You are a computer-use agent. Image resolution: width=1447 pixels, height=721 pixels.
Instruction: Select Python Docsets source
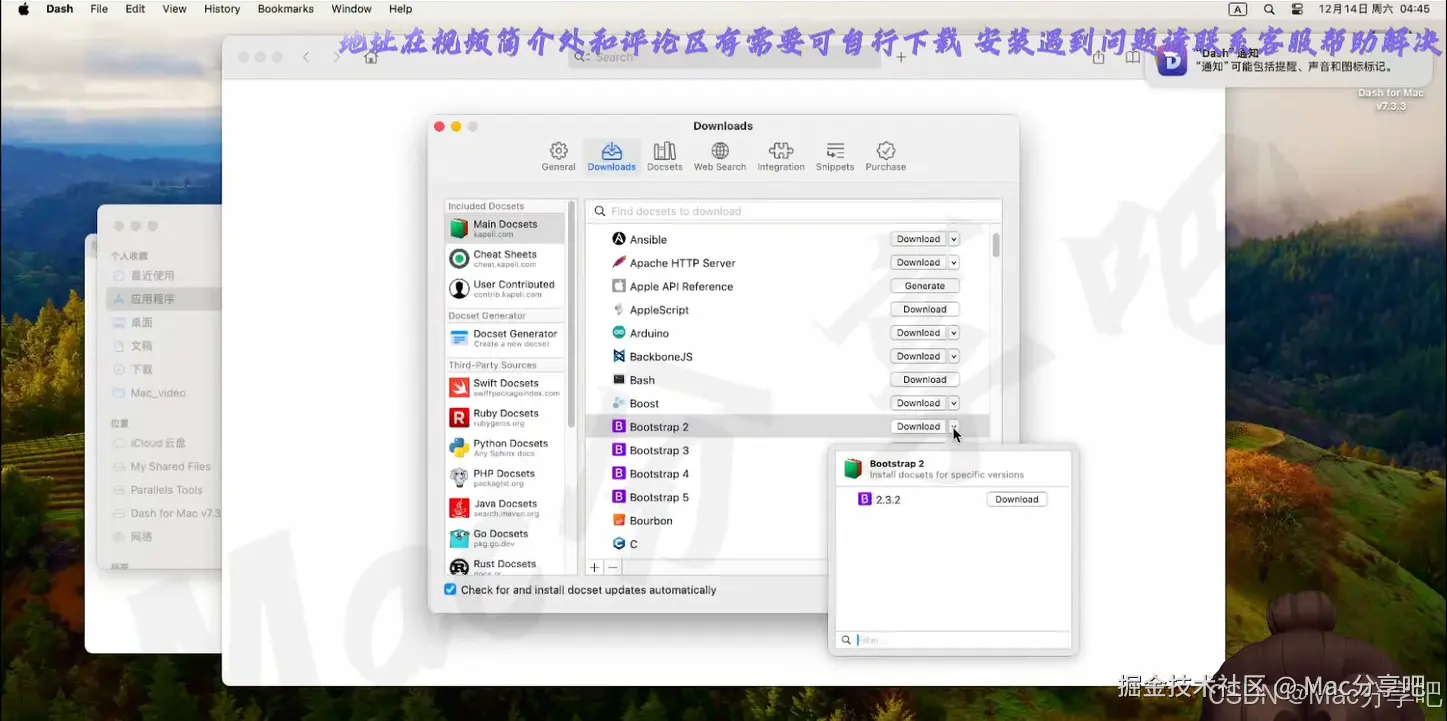(505, 447)
